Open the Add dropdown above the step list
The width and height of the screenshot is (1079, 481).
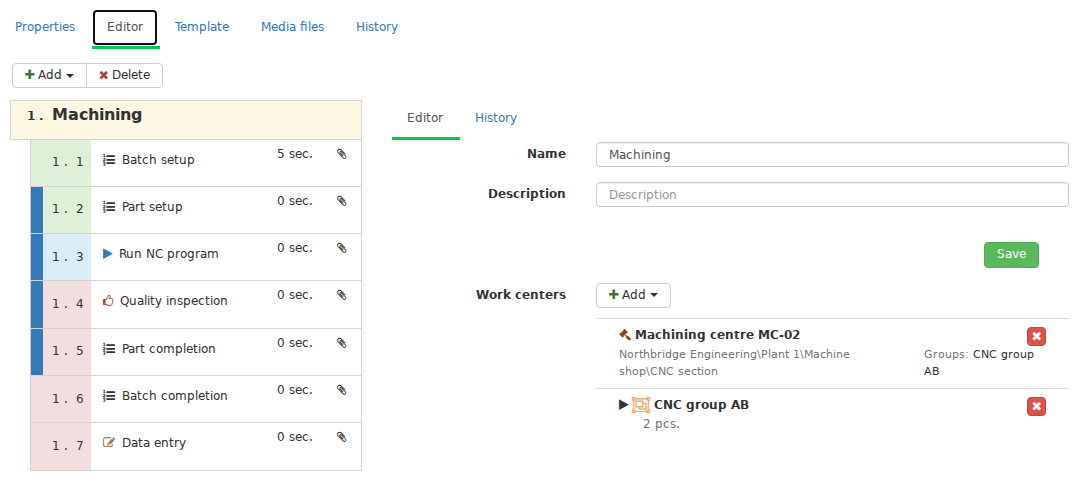[x=50, y=75]
